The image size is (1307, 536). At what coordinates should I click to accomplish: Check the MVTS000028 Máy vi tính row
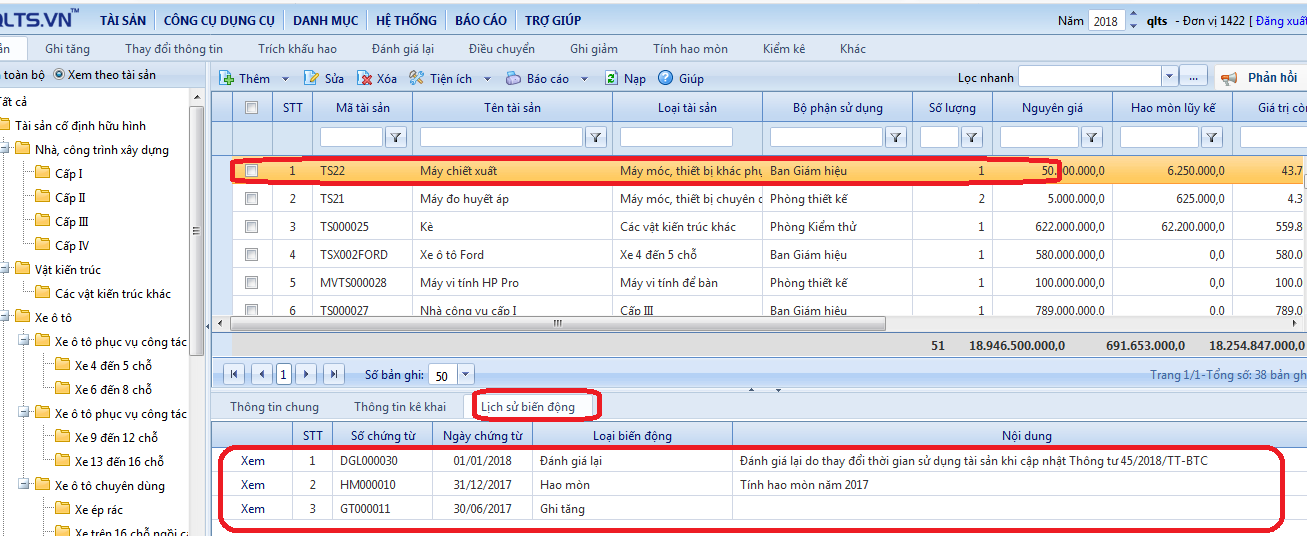coord(252,283)
